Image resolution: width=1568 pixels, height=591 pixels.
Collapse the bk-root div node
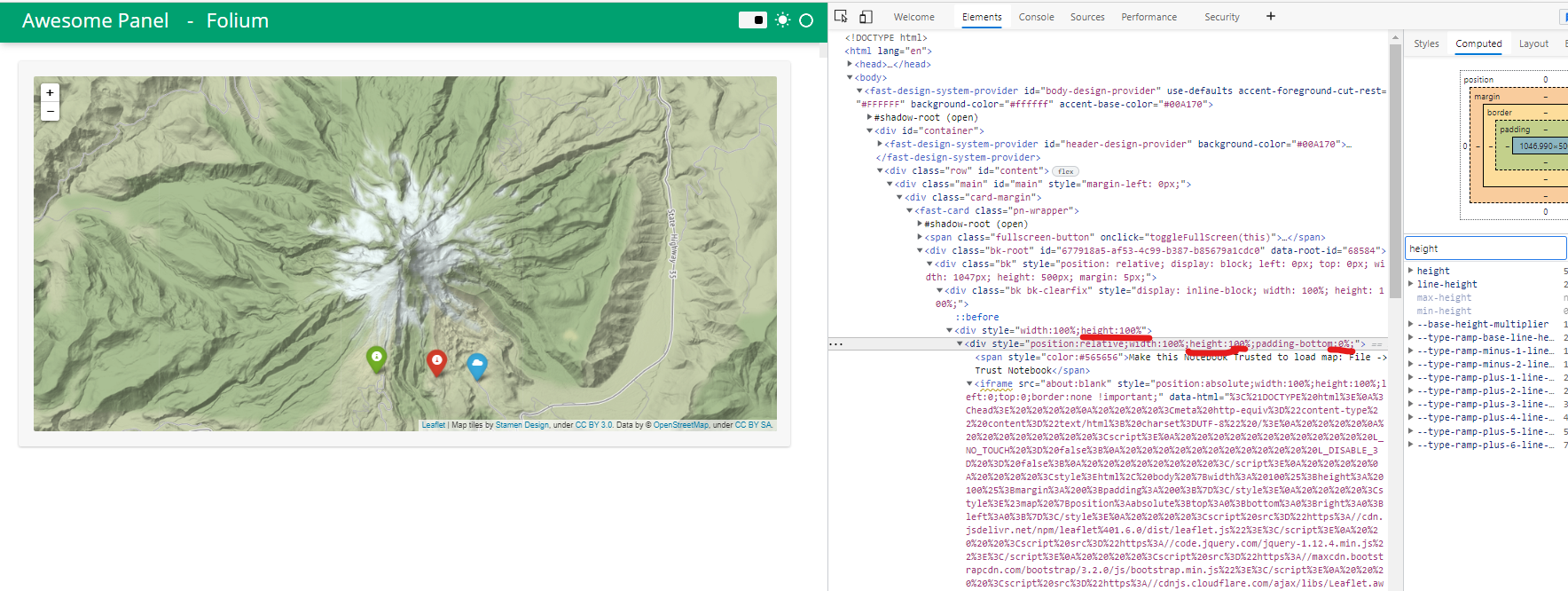(x=919, y=250)
